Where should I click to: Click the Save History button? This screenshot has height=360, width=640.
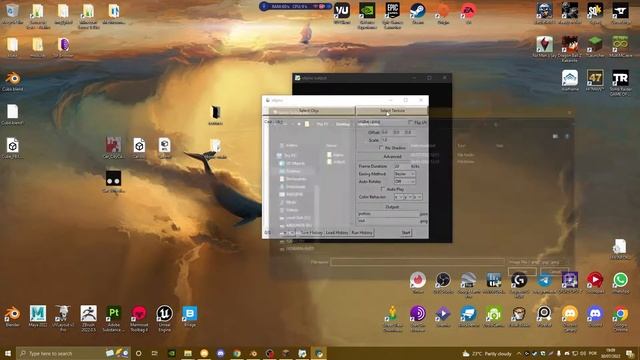[311, 233]
